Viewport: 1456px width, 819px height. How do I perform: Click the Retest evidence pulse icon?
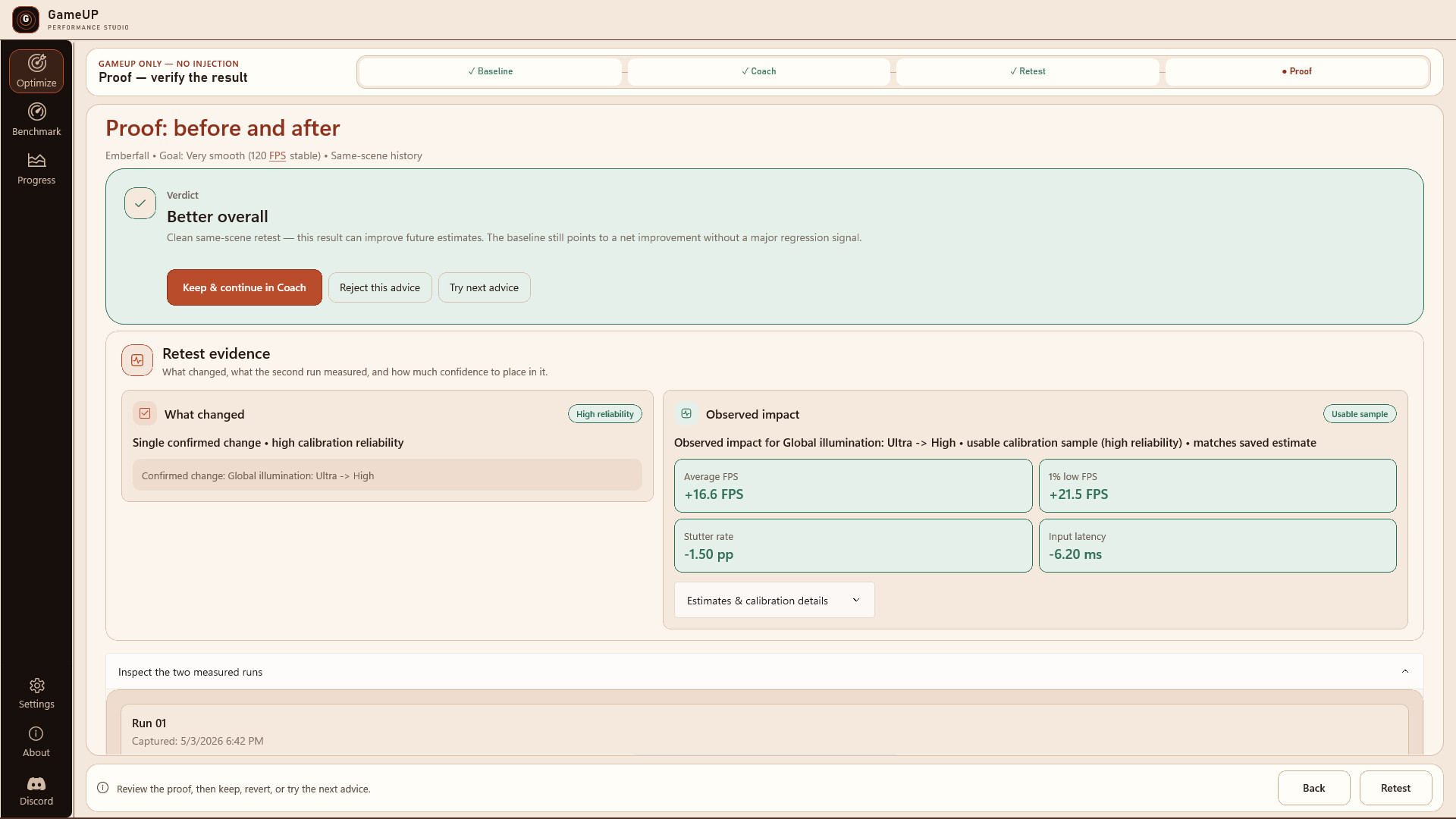pyautogui.click(x=137, y=360)
